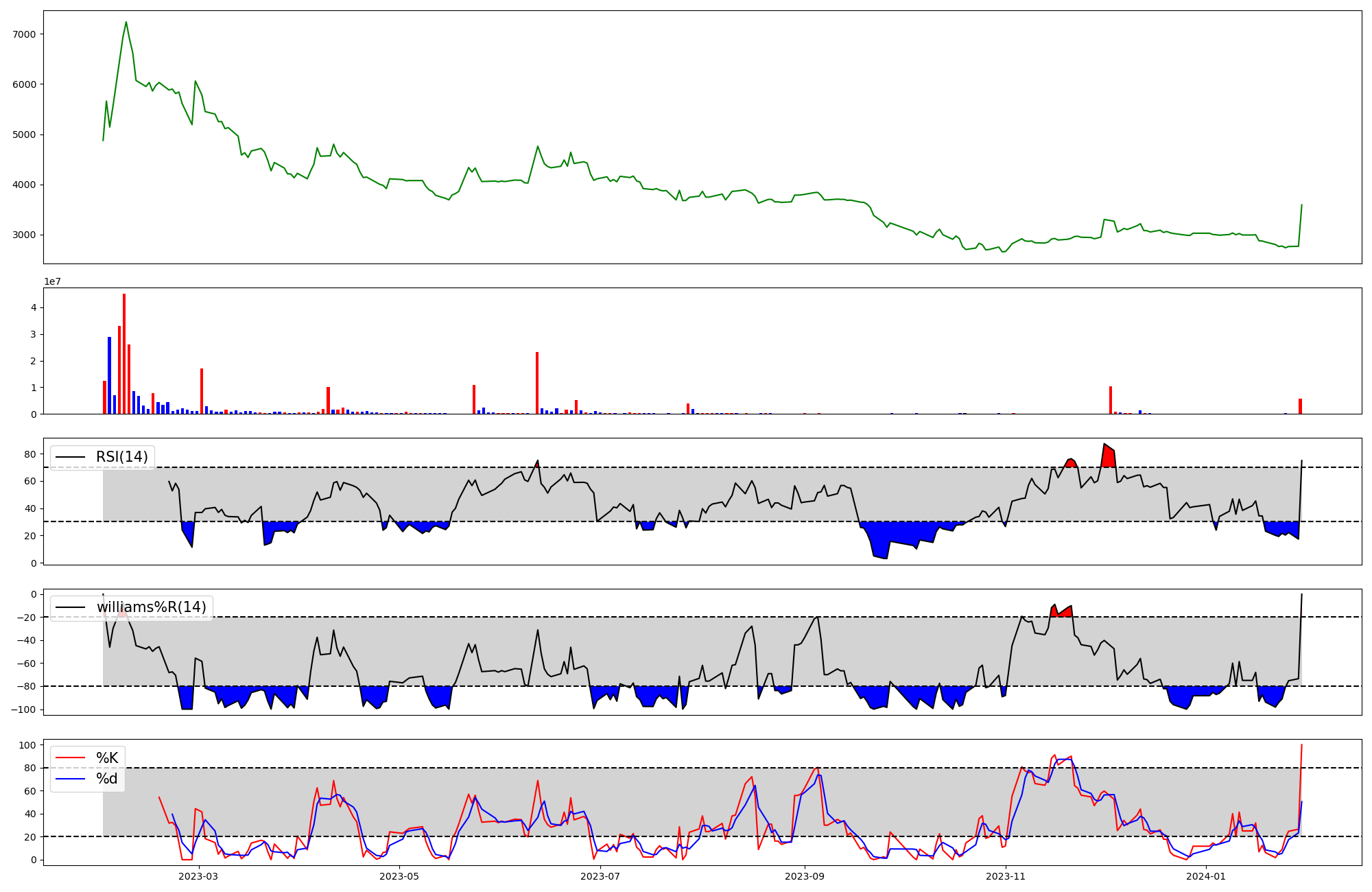Image resolution: width=1372 pixels, height=892 pixels.
Task: Click the 2023-11 date label
Action: 1006,876
